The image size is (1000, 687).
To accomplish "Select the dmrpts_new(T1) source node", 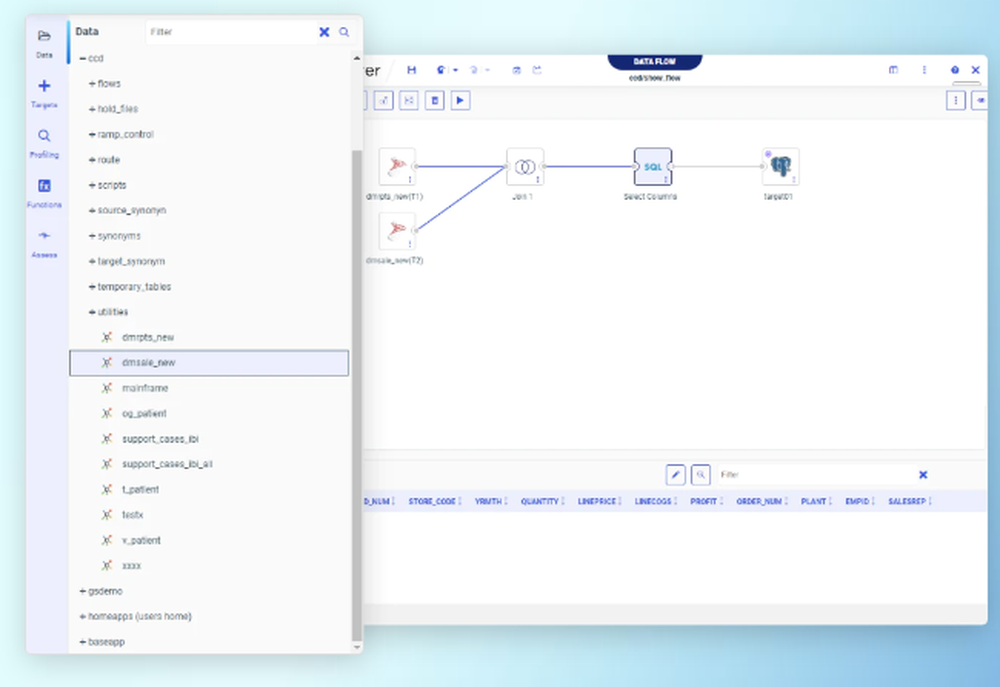I will coord(397,166).
